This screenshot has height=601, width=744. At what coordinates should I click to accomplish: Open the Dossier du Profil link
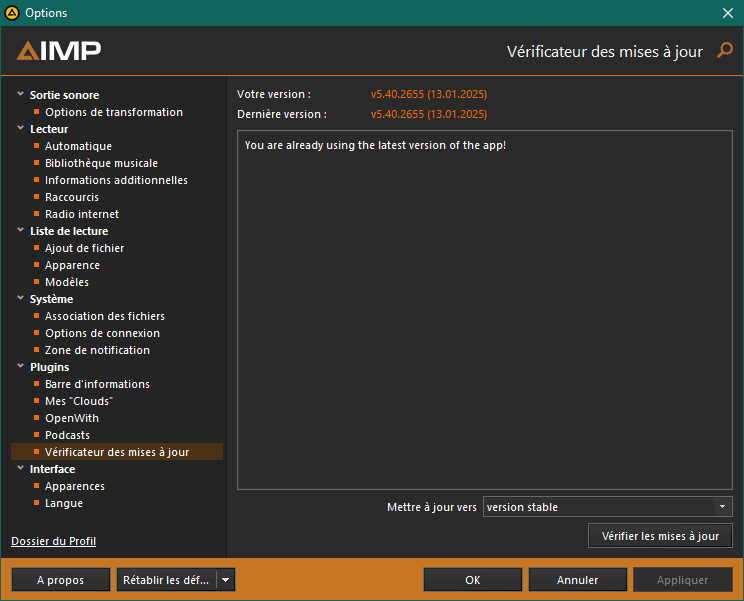coord(54,541)
